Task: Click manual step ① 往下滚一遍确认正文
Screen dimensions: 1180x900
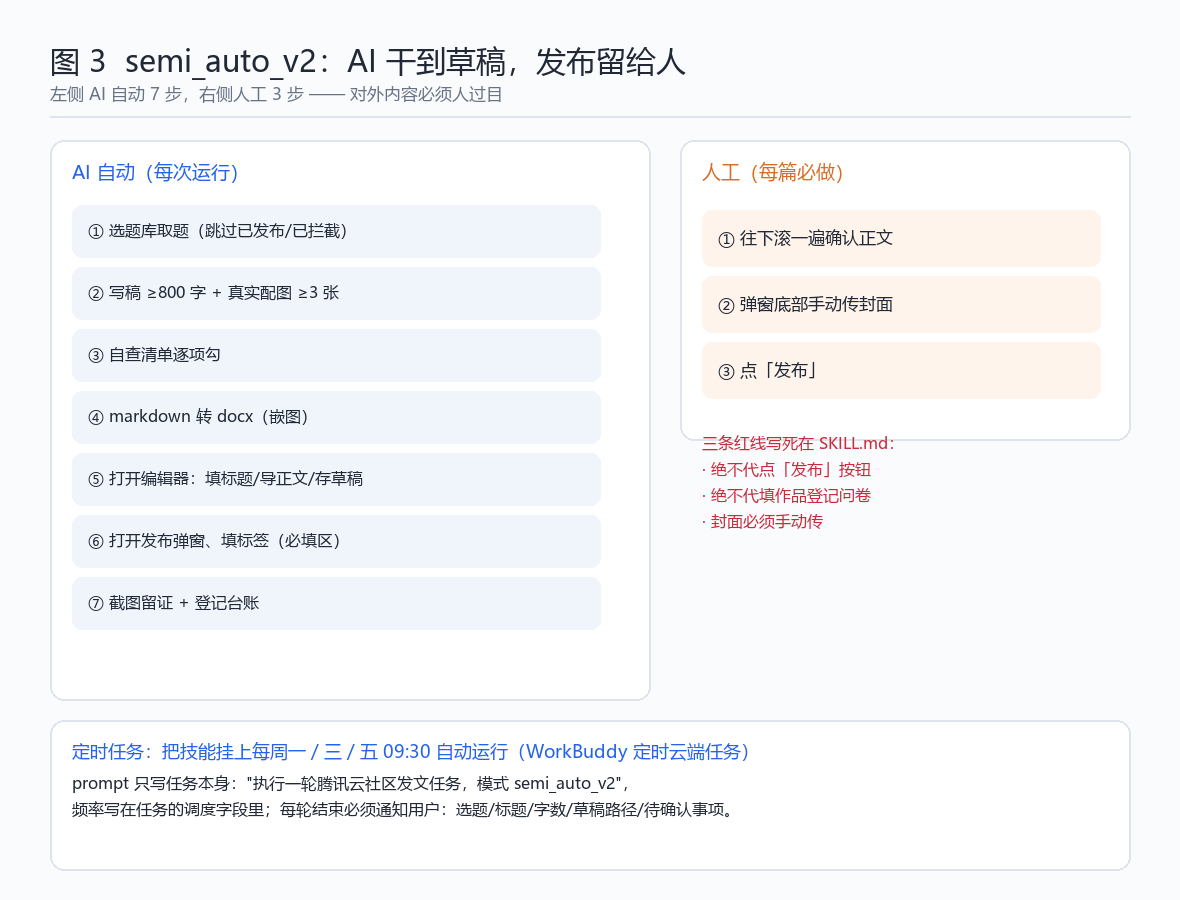Action: 901,239
